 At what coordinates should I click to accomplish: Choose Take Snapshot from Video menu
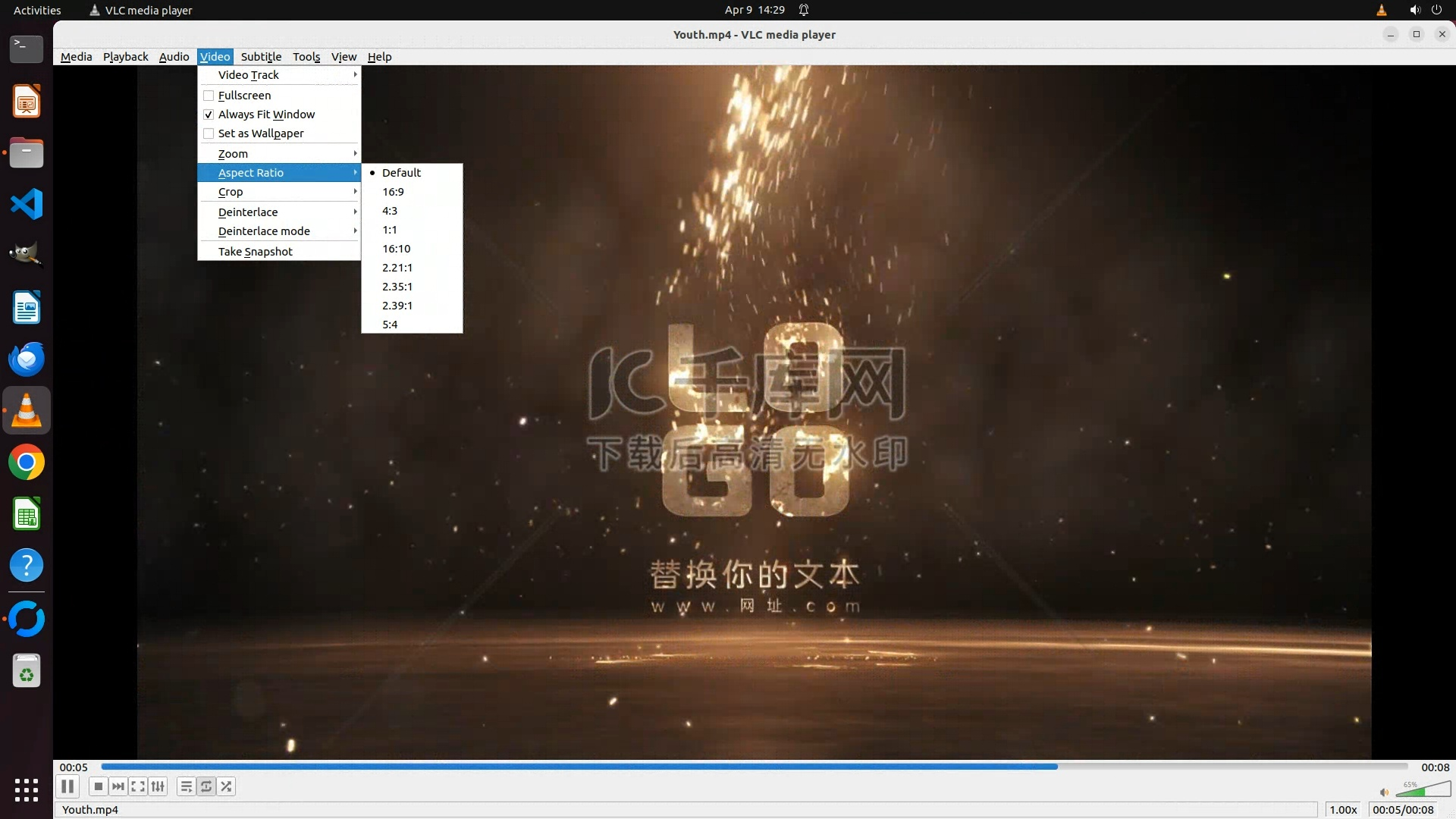click(256, 252)
